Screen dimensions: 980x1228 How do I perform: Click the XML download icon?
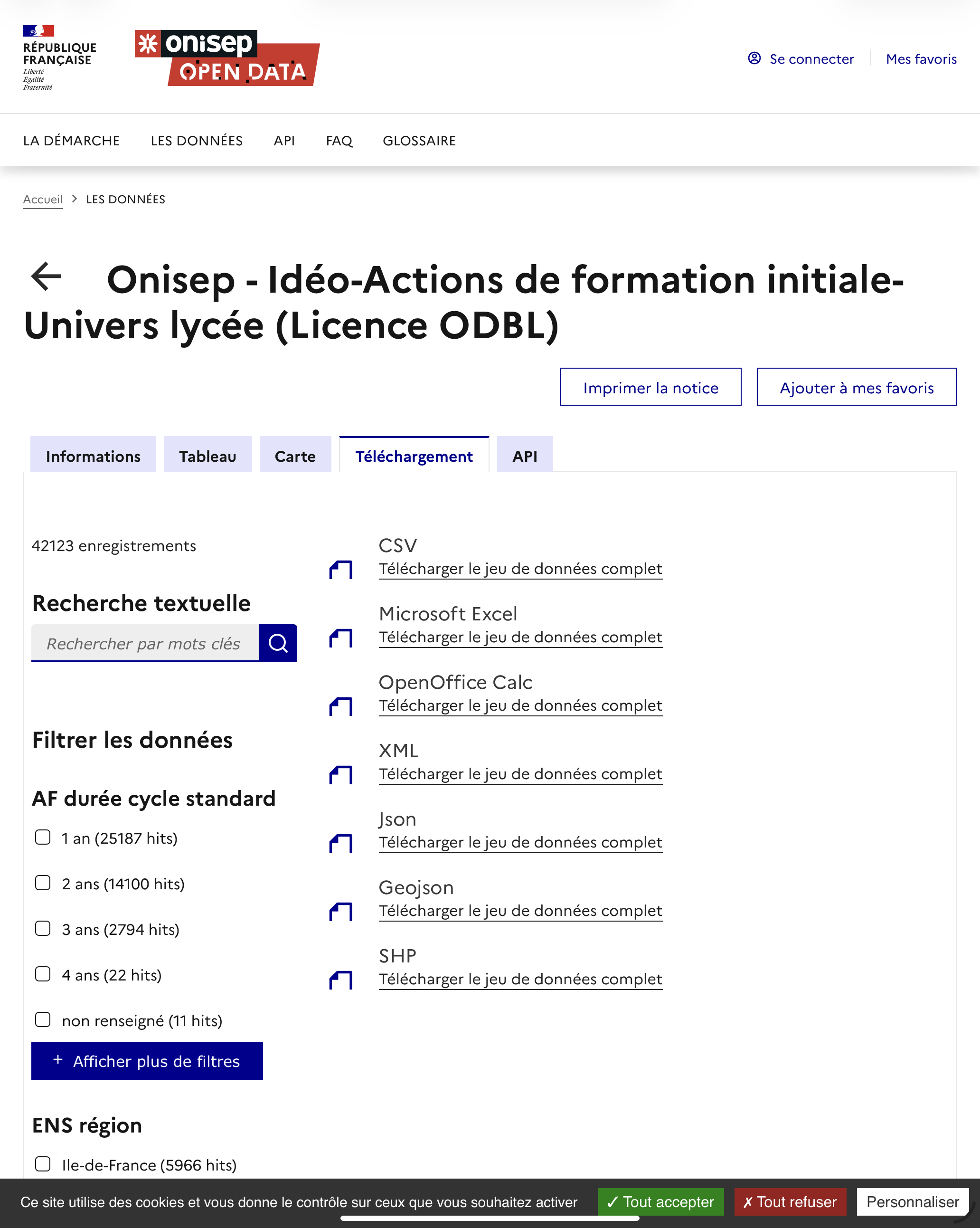click(341, 775)
